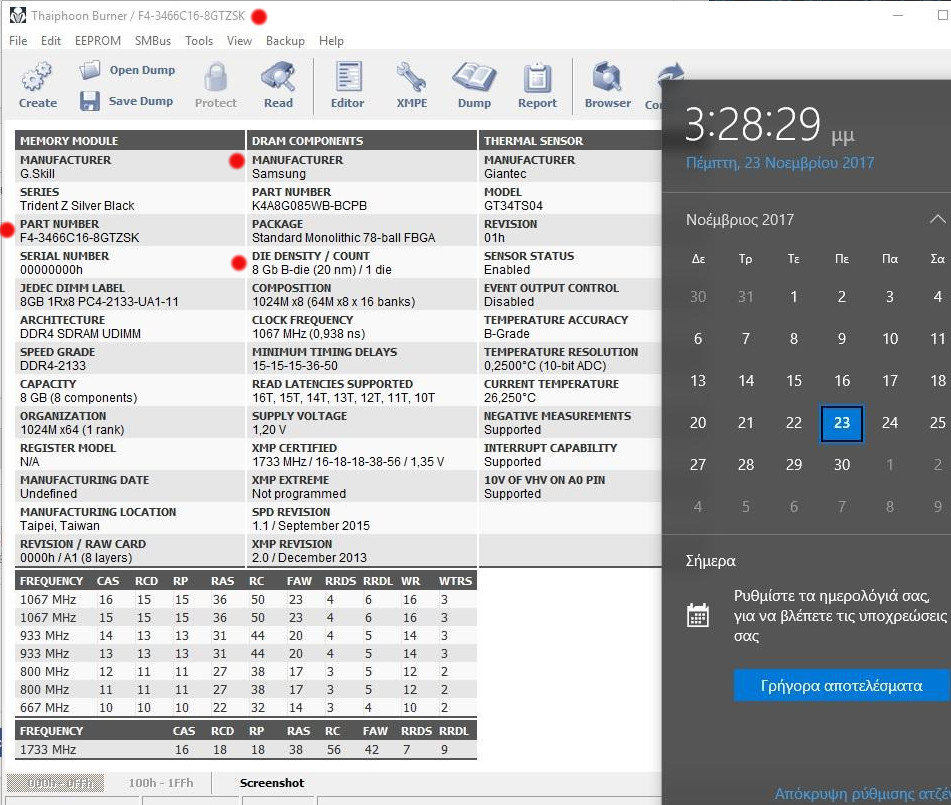Click the Trident Z Silver Black series value
The image size is (951, 805).
(77, 206)
